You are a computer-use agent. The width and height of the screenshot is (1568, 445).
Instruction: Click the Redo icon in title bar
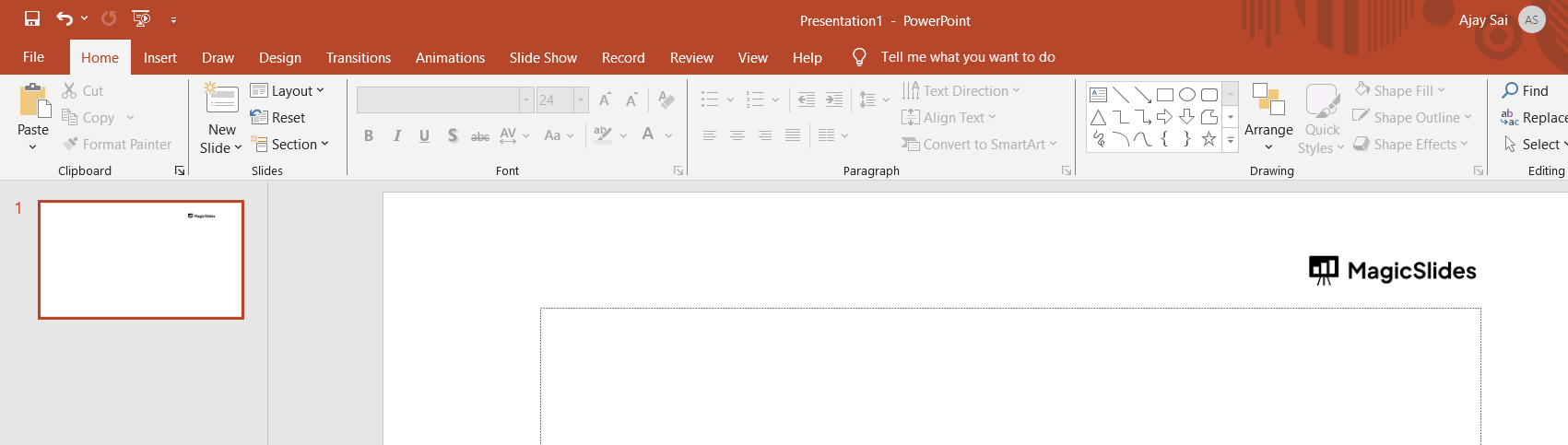(x=109, y=18)
